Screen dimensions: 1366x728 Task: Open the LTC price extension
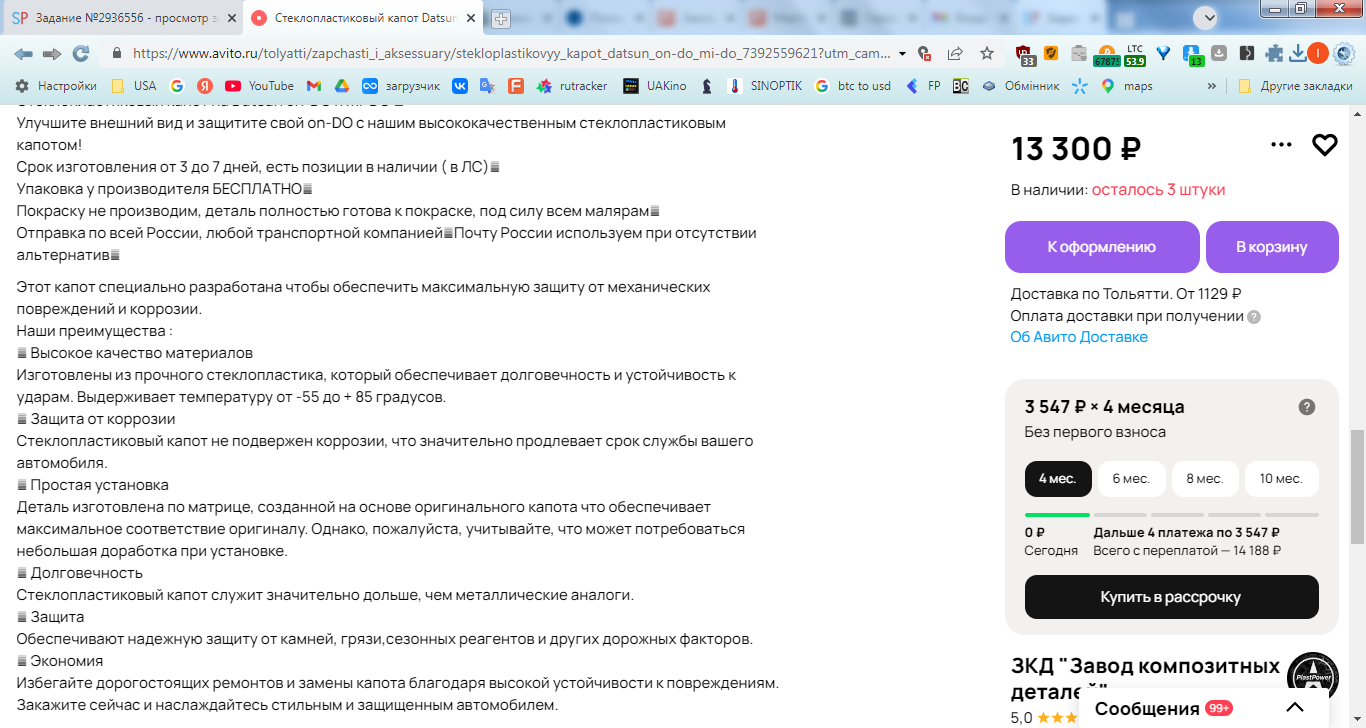(1134, 55)
